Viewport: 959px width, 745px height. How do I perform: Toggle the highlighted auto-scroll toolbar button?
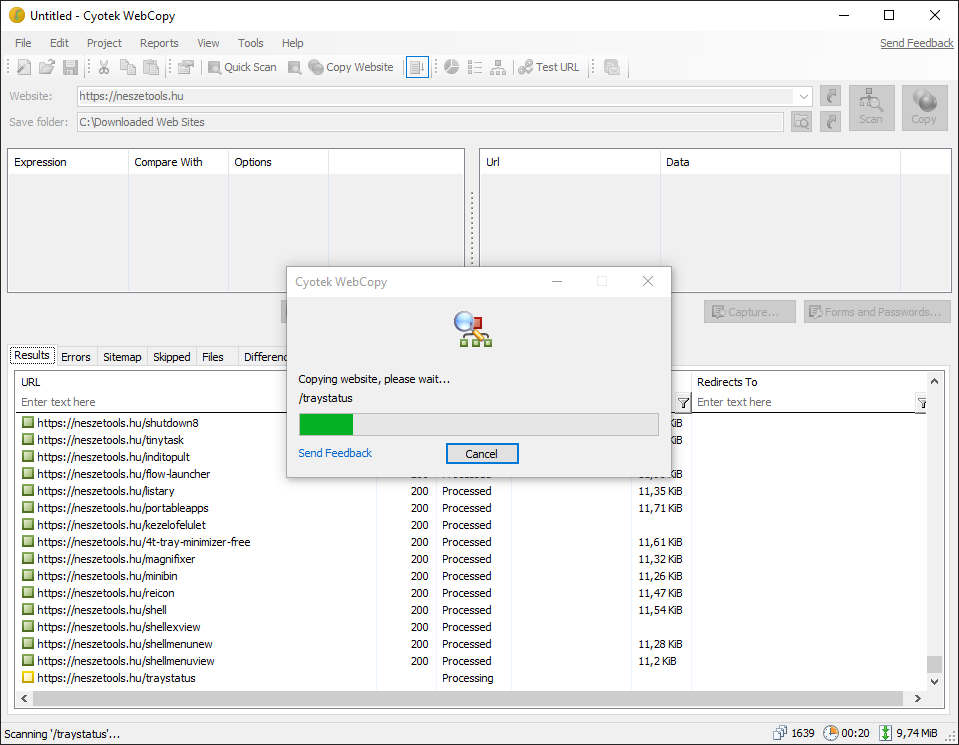point(417,67)
